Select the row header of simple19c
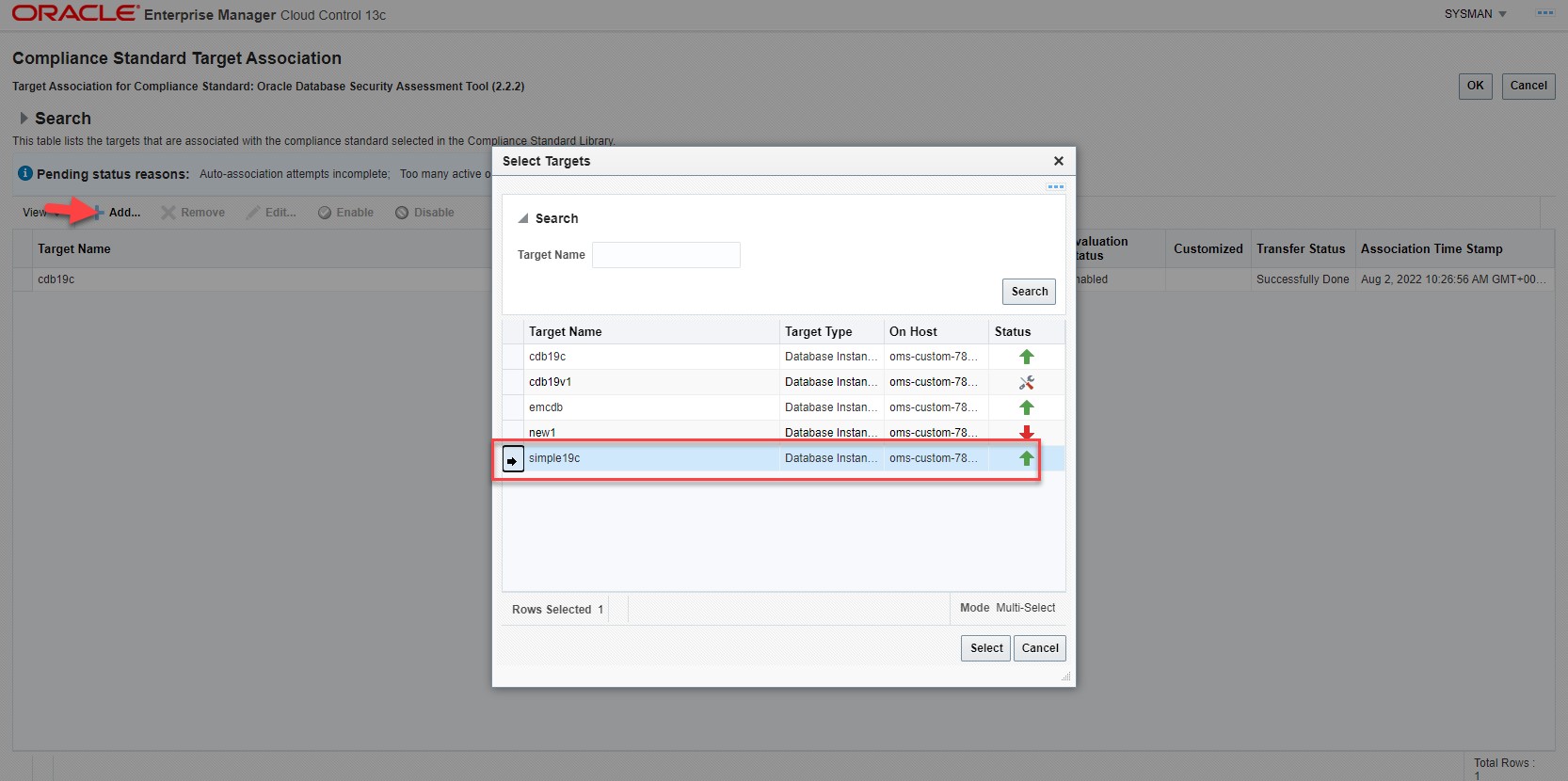The width and height of the screenshot is (1568, 781). tap(513, 459)
